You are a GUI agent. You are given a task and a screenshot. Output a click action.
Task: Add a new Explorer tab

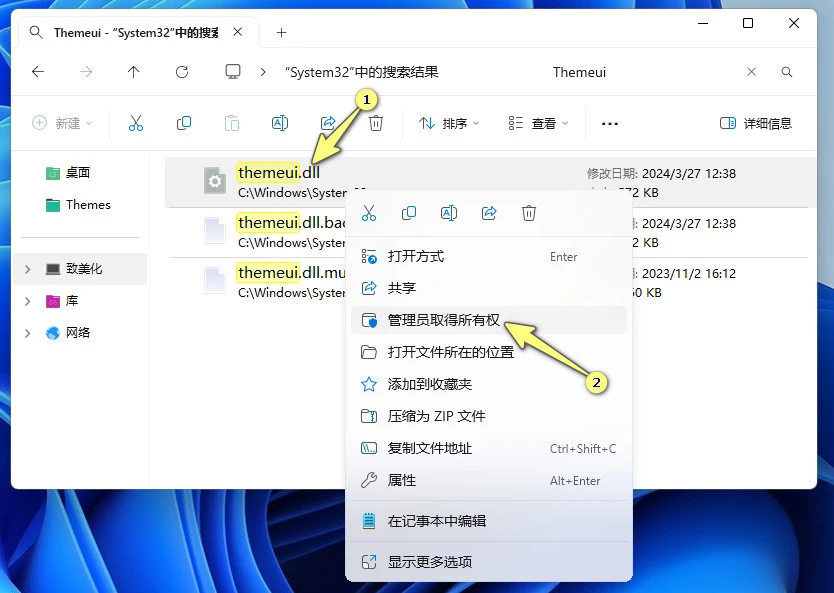(281, 32)
